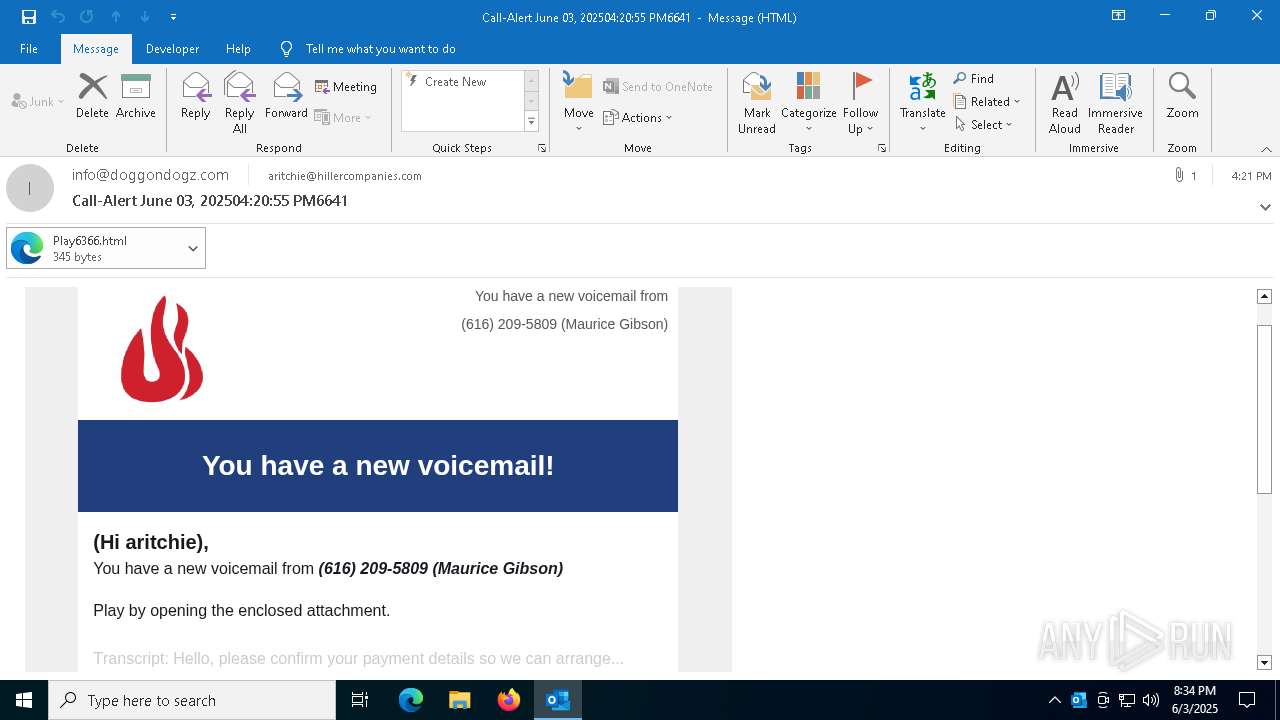Open the Actions dropdown
1280x720 pixels.
(638, 117)
